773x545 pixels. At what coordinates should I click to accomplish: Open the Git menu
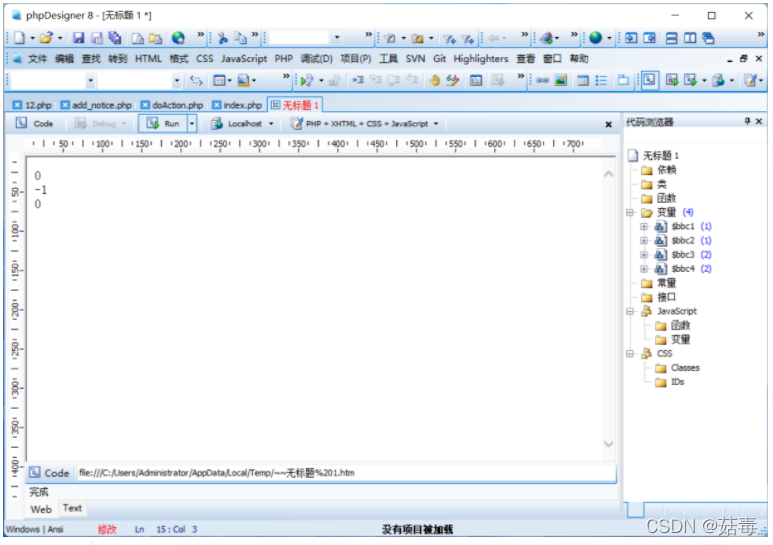(439, 59)
